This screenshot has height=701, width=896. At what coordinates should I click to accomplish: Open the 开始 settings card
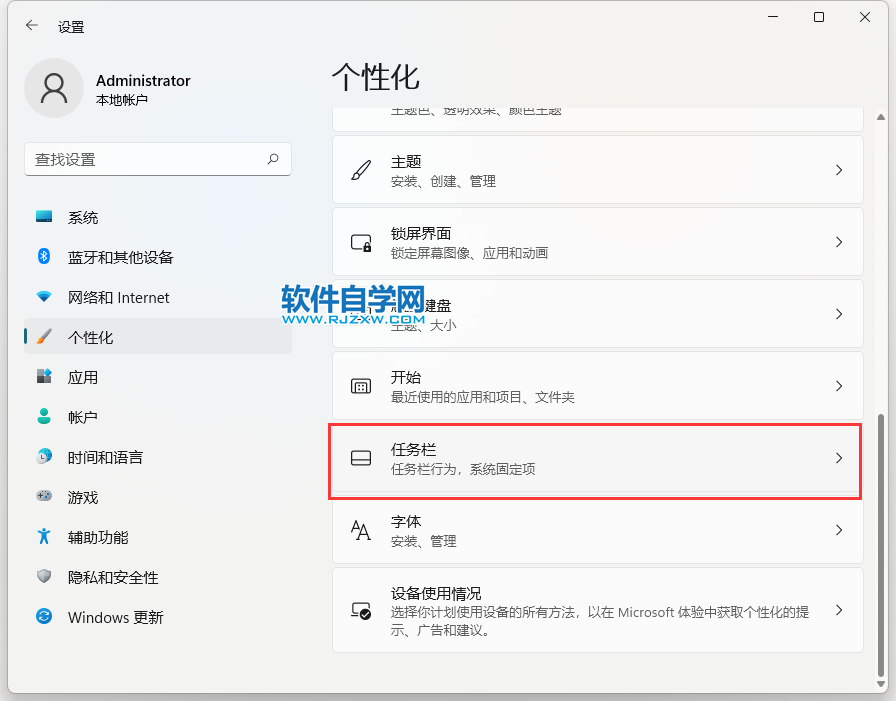(x=598, y=386)
